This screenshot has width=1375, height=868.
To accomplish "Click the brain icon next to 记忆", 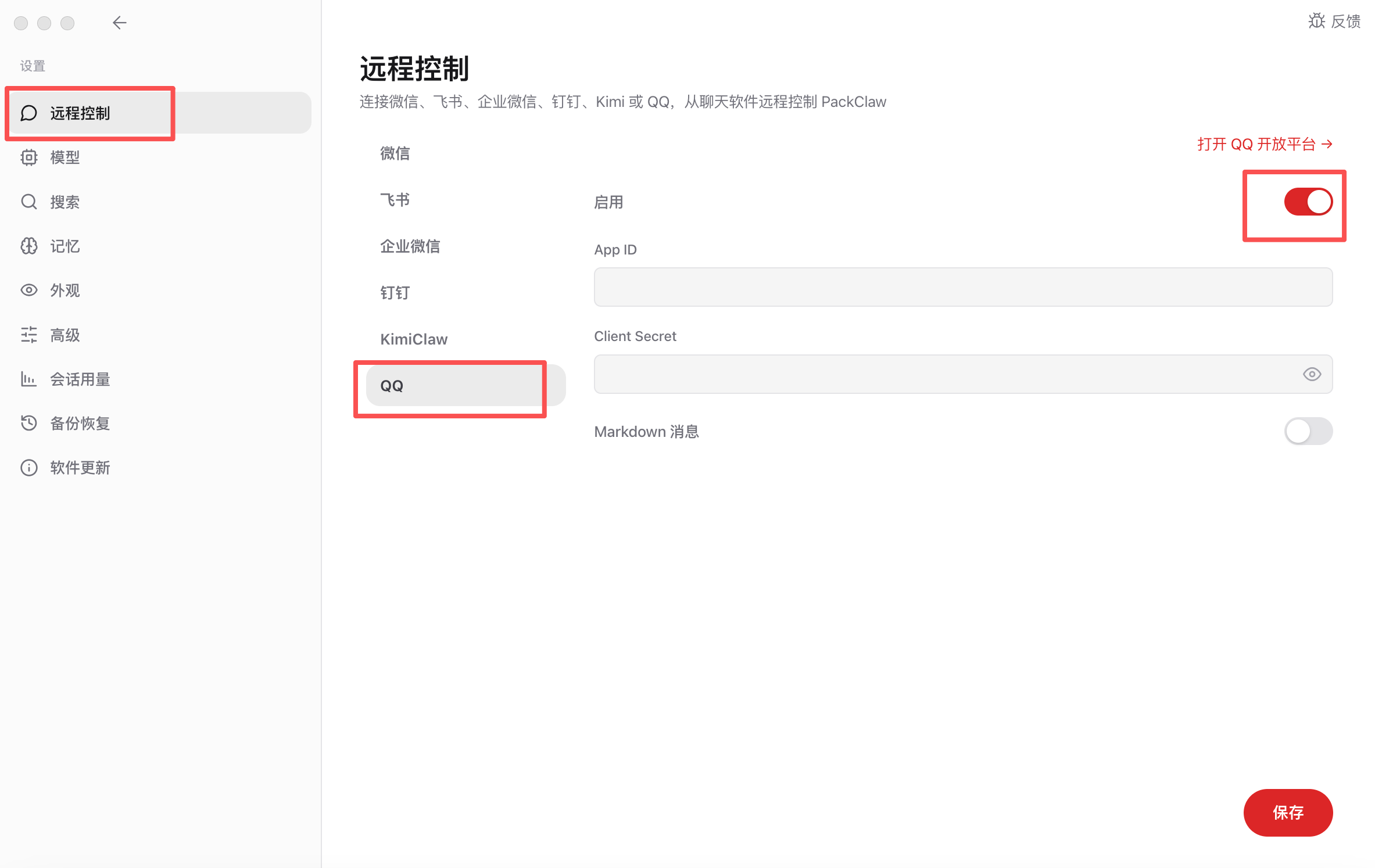I will 29,246.
